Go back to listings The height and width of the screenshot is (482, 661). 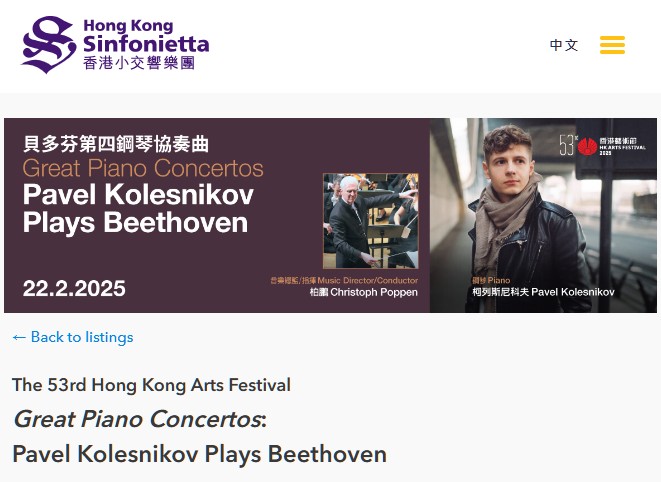[x=81, y=338]
